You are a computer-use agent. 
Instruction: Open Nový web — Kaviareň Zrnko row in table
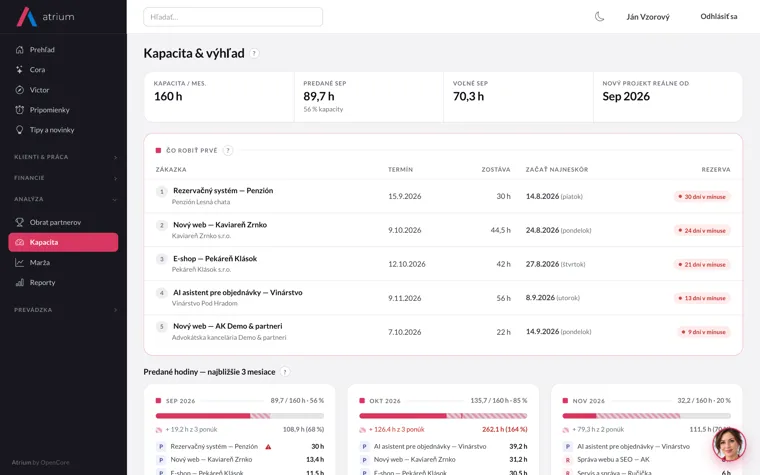click(443, 230)
